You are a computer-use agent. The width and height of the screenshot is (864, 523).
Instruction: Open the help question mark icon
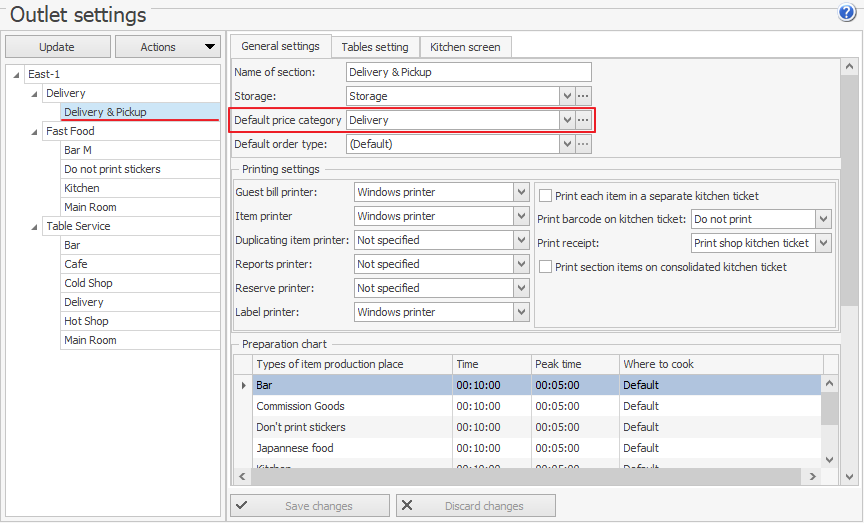pos(847,13)
